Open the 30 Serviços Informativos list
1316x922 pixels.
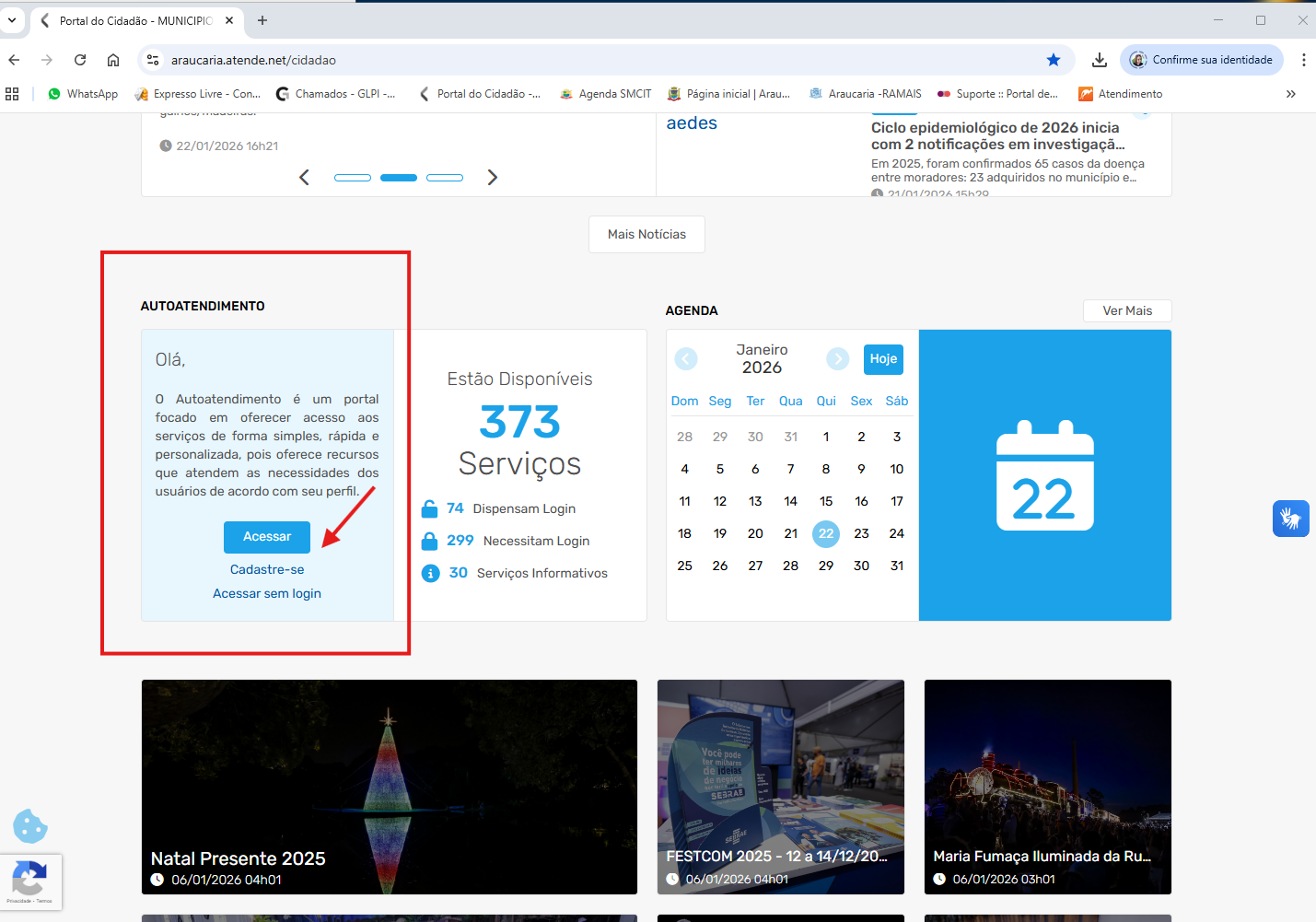pyautogui.click(x=528, y=573)
